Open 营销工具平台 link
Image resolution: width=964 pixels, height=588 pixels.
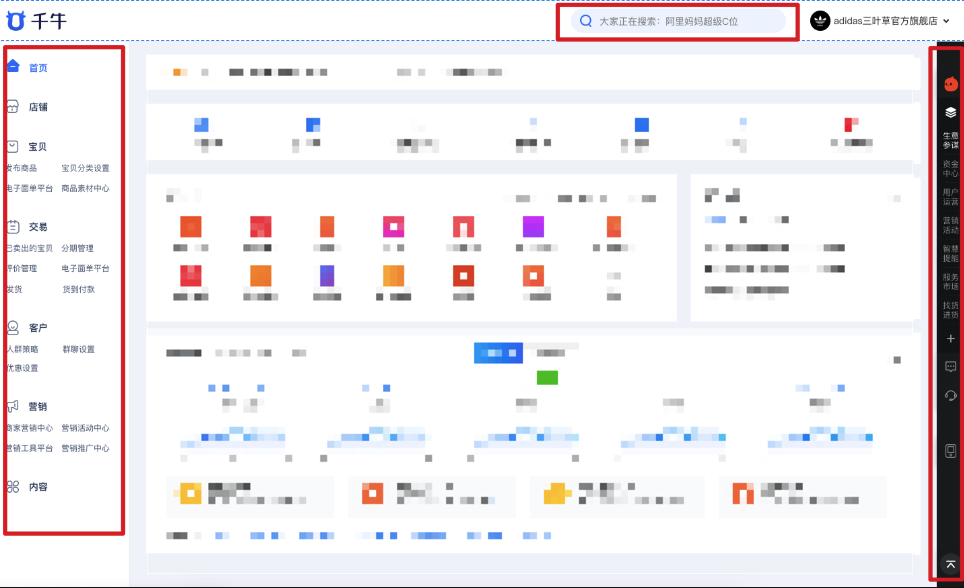(30, 448)
